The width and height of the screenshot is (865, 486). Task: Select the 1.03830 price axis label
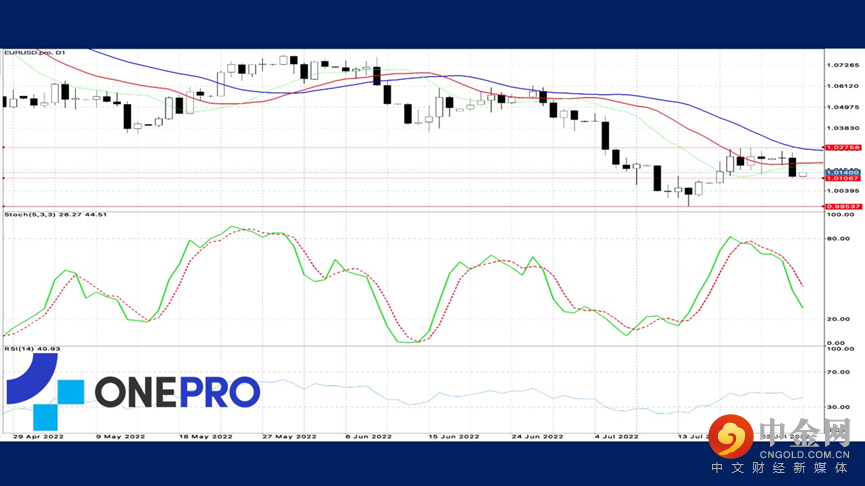(842, 128)
